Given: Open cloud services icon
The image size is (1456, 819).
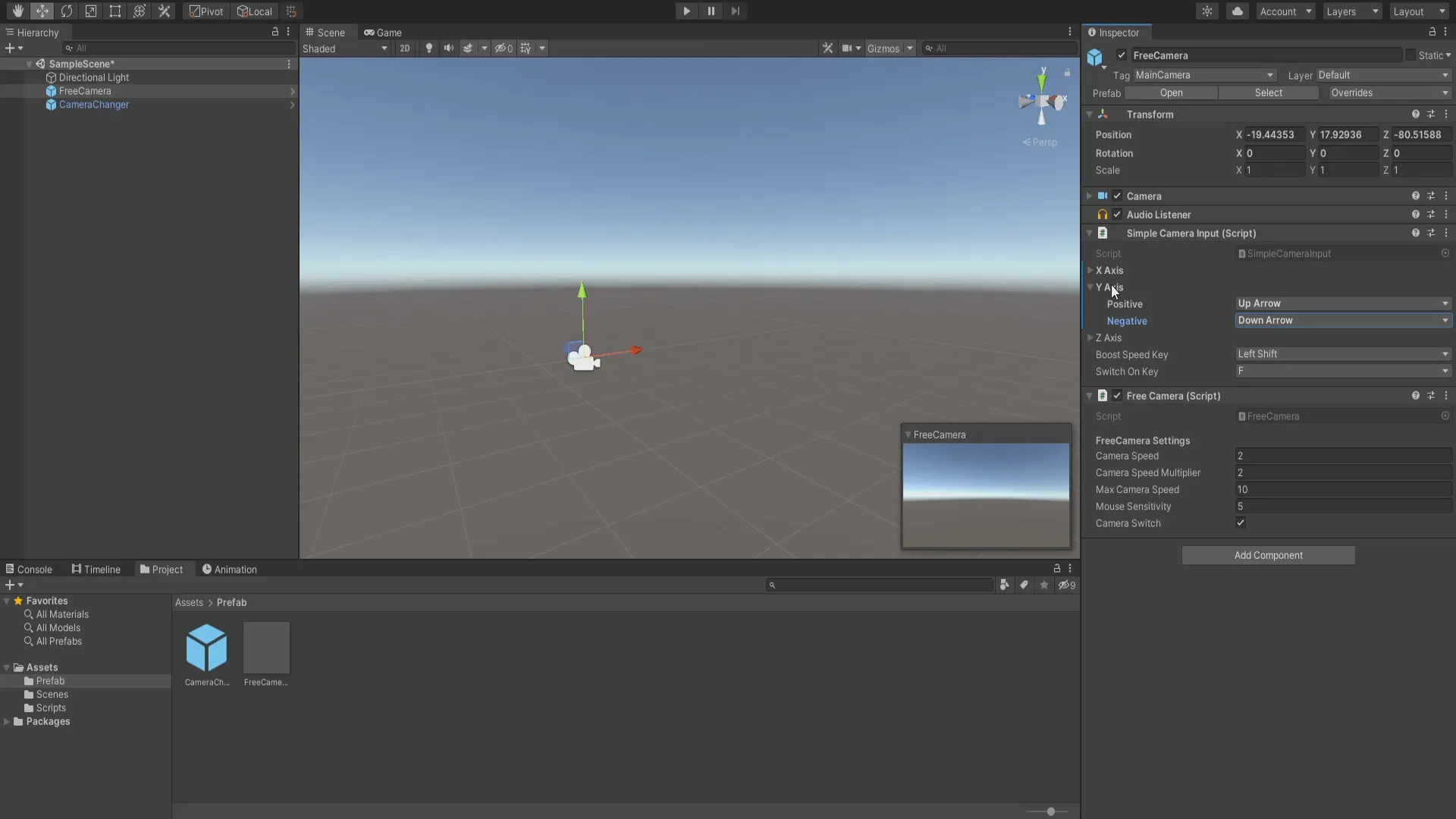Looking at the screenshot, I should click(1238, 11).
